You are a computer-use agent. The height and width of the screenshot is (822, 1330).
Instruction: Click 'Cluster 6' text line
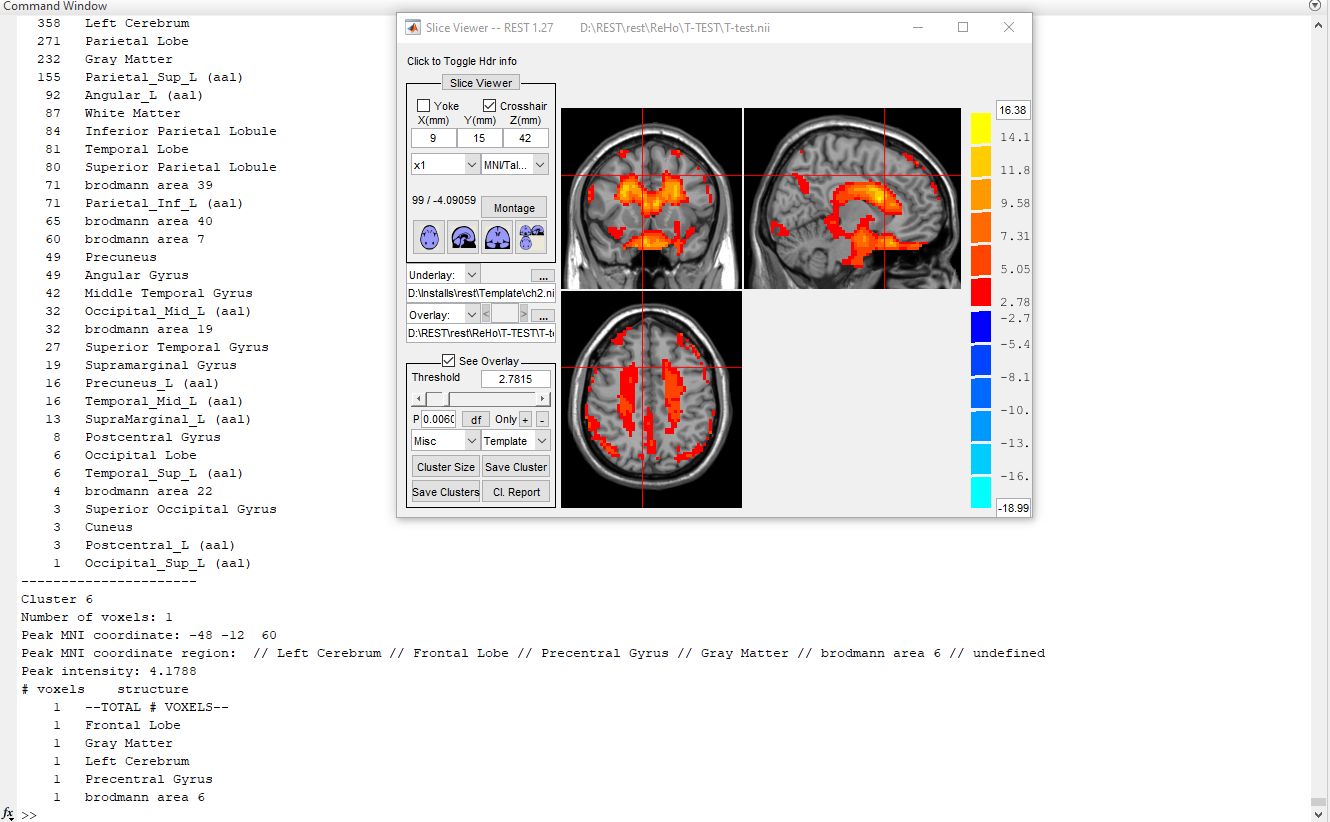click(x=57, y=599)
